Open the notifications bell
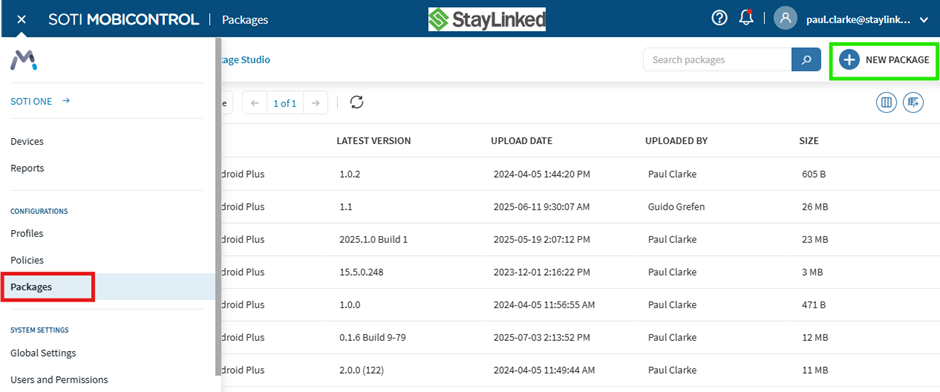940x392 pixels. (746, 18)
